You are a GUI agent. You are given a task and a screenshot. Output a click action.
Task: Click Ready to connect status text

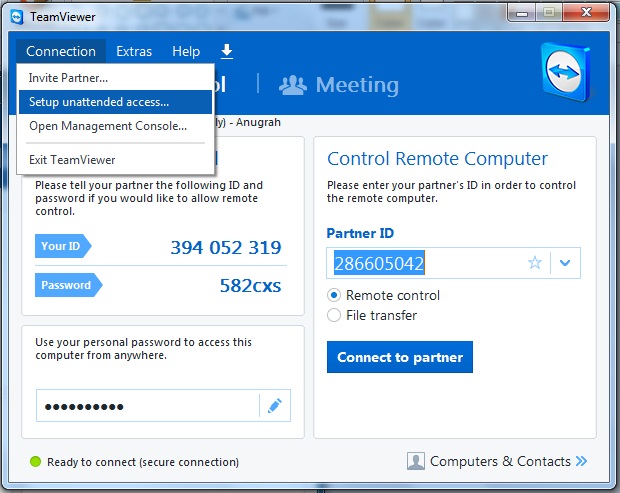click(x=143, y=462)
